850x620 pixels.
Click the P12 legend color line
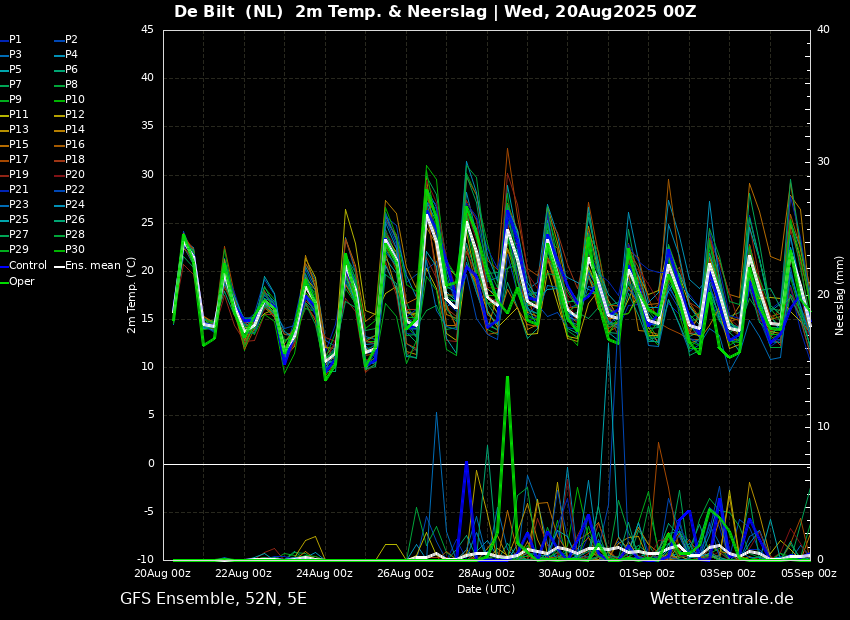coord(58,115)
